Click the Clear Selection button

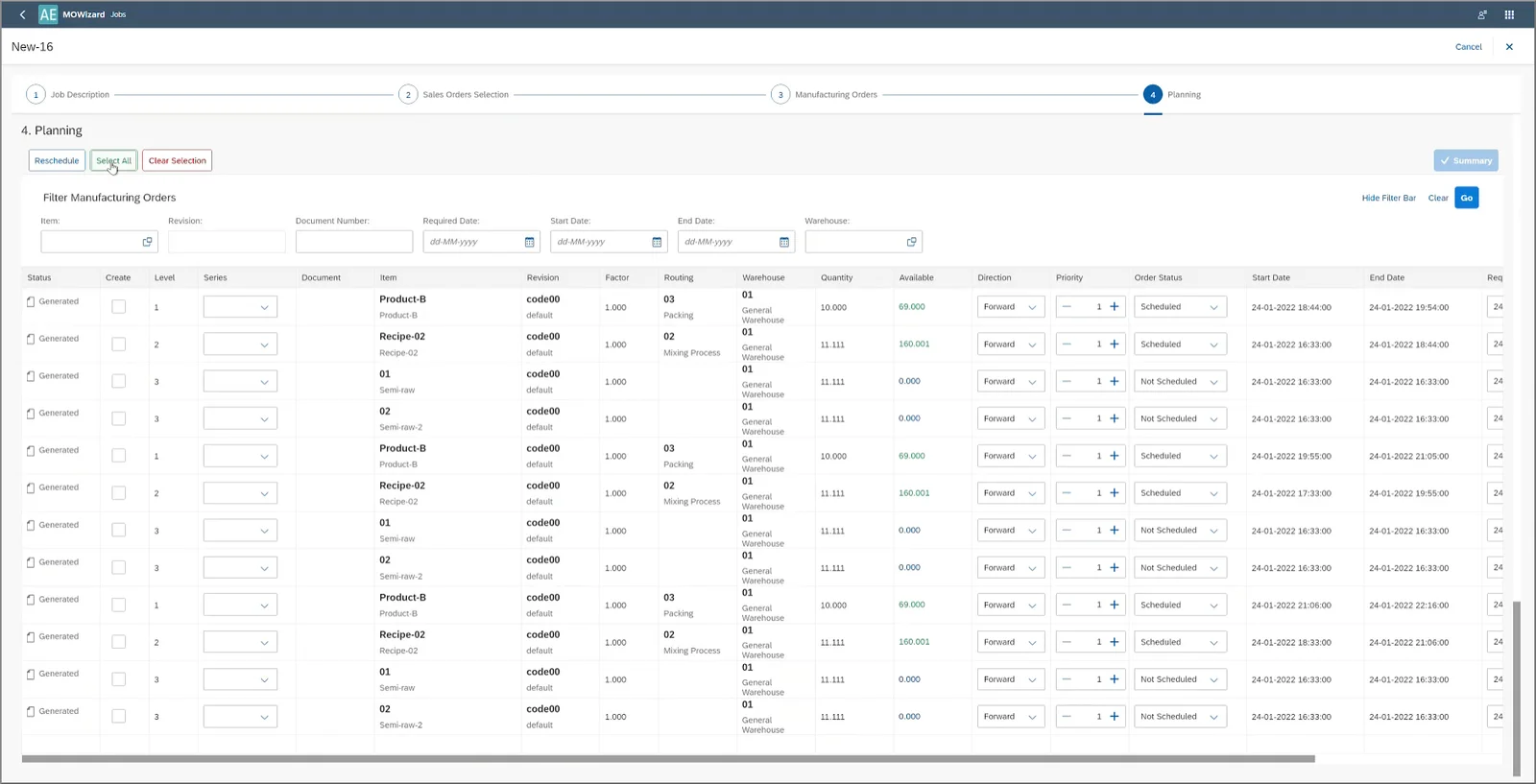tap(177, 160)
